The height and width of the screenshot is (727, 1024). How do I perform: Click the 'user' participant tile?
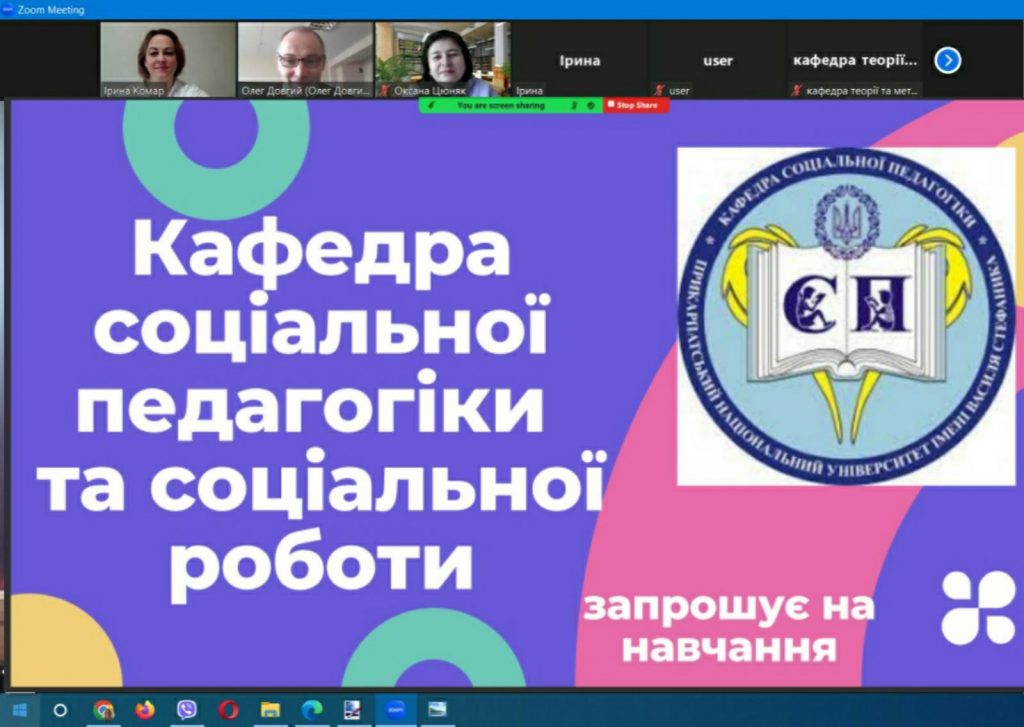tap(717, 61)
